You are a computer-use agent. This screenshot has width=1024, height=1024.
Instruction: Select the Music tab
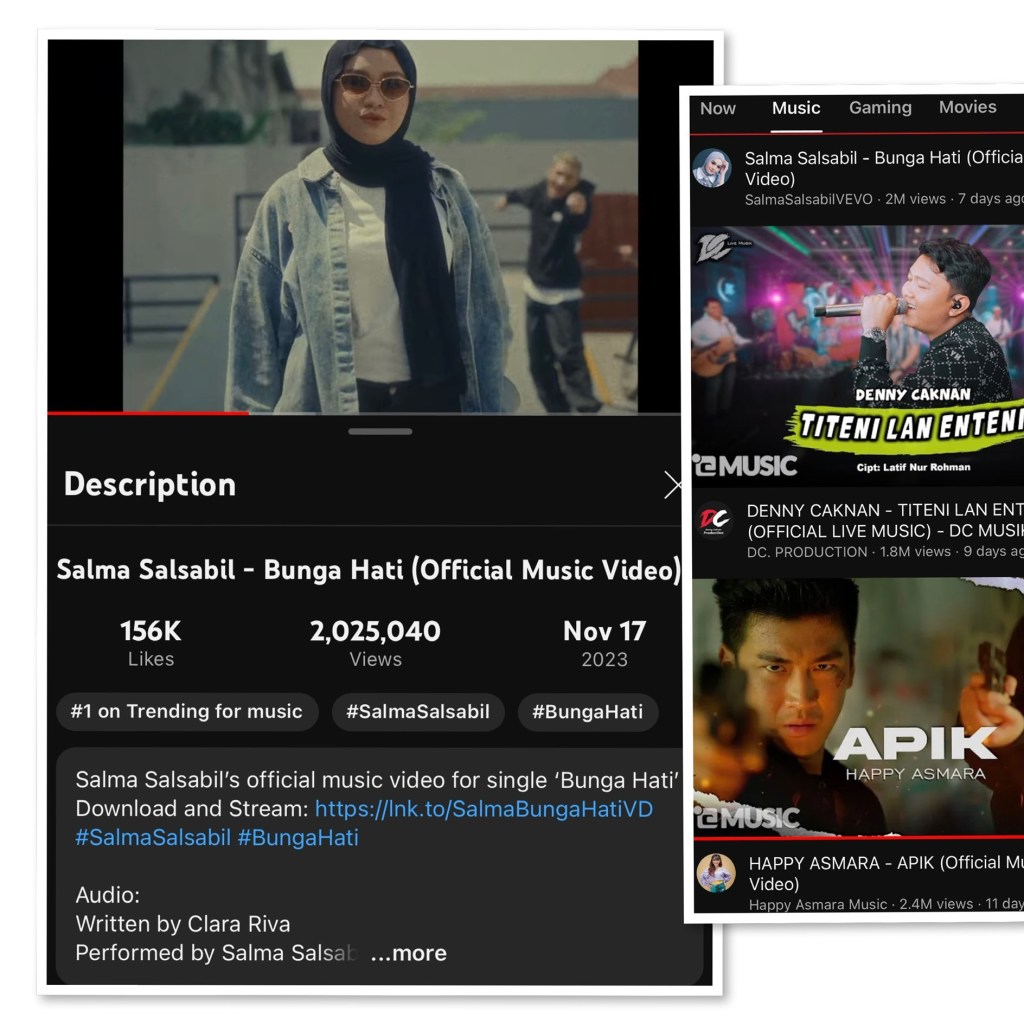click(x=796, y=108)
